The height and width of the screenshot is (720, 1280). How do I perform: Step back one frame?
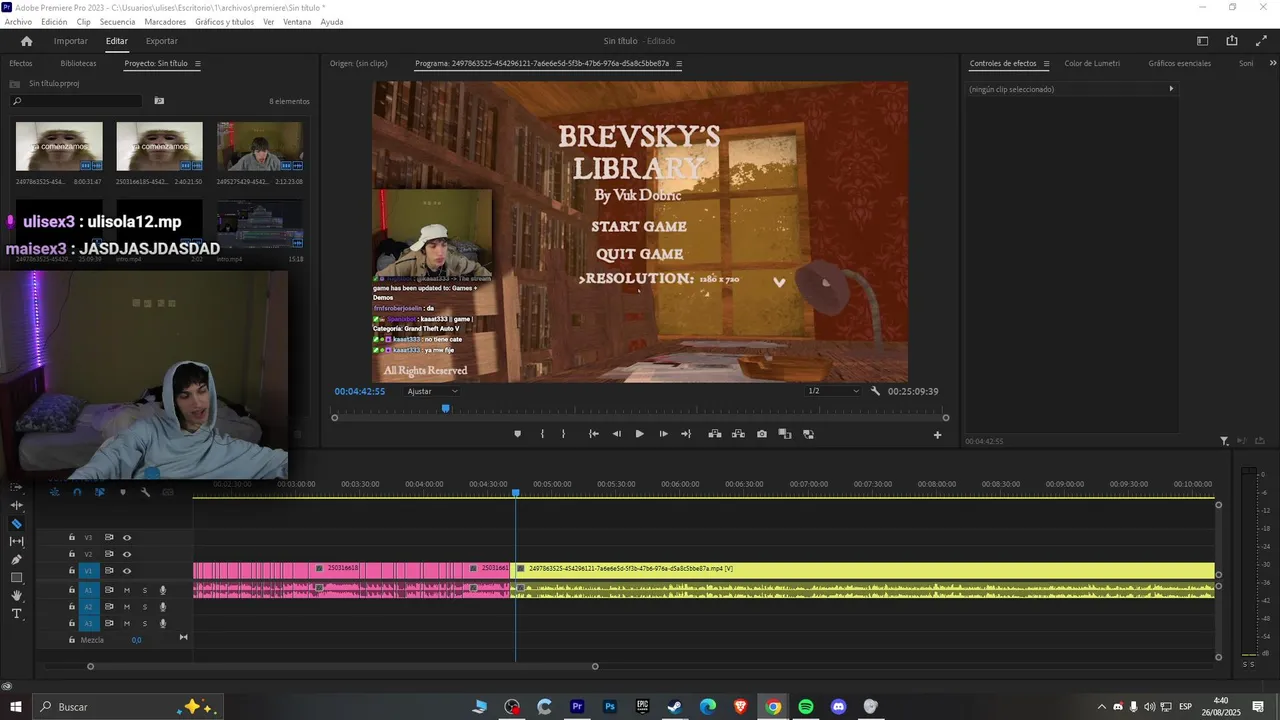[x=616, y=434]
